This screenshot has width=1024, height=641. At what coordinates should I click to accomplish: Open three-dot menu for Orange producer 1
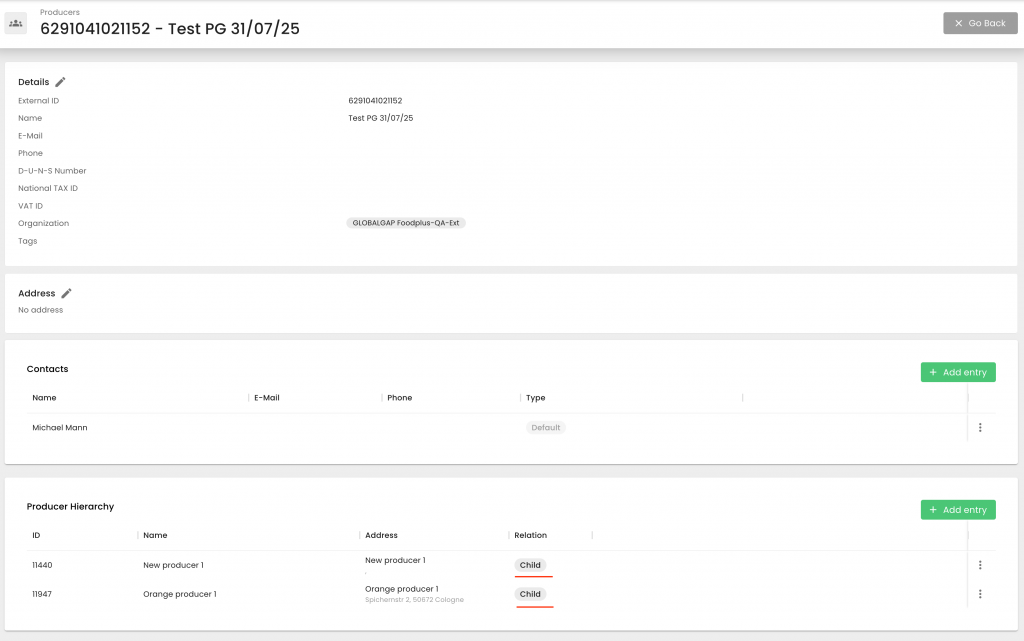[x=979, y=594]
